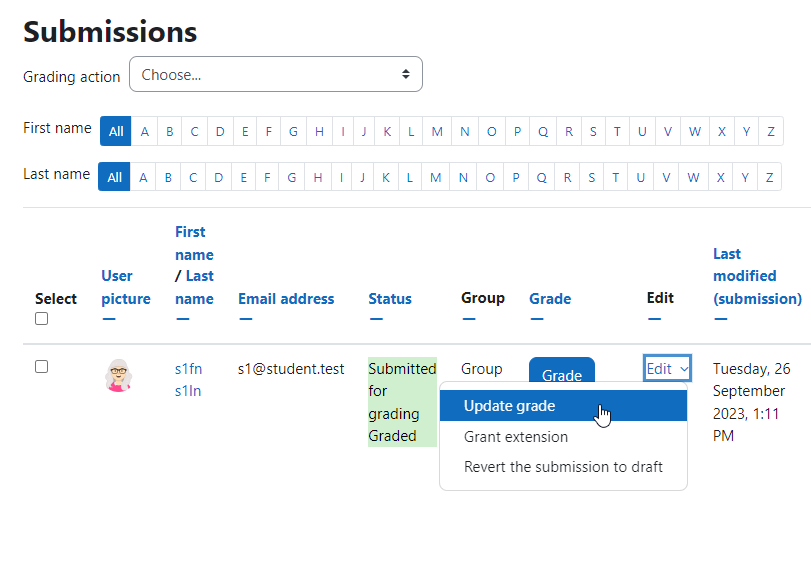Click the blue Grade button
The height and width of the screenshot is (567, 811).
pyautogui.click(x=562, y=371)
